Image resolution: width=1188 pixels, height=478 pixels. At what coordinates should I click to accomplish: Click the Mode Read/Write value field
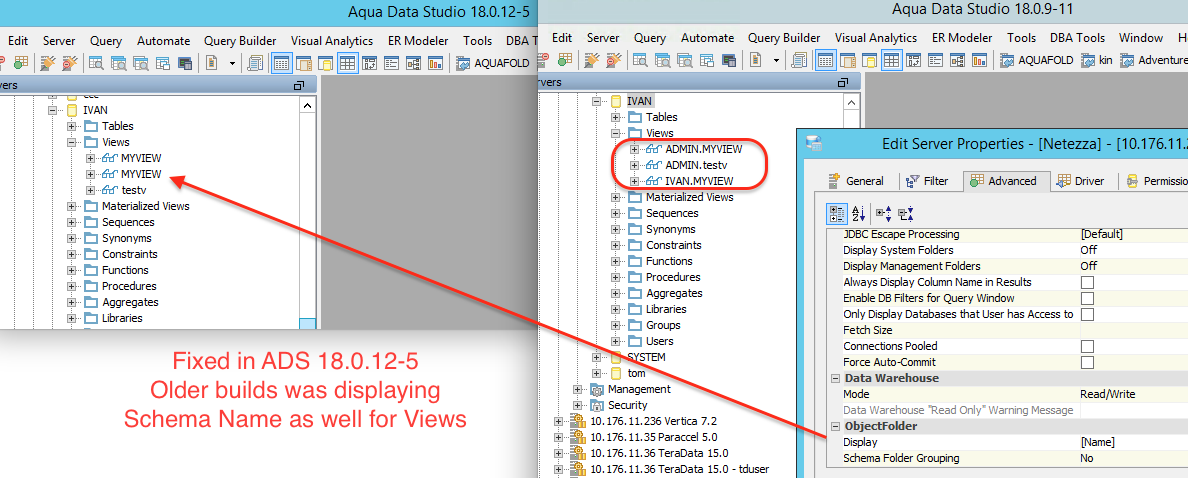pos(1133,394)
